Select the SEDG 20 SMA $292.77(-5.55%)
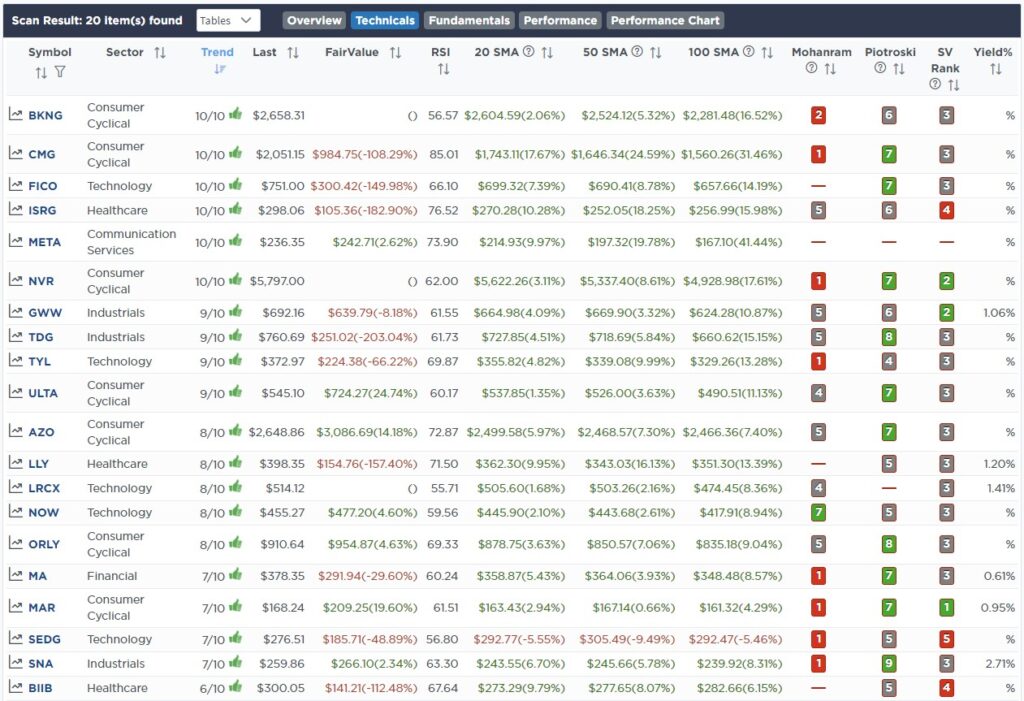Image resolution: width=1024 pixels, height=701 pixels. [x=519, y=640]
